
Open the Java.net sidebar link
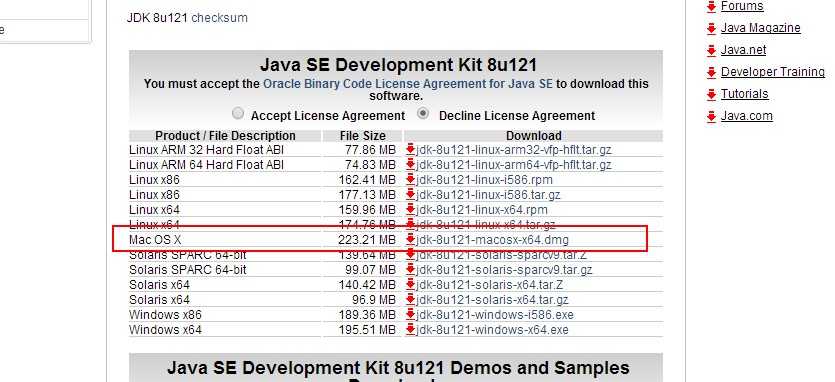743,50
